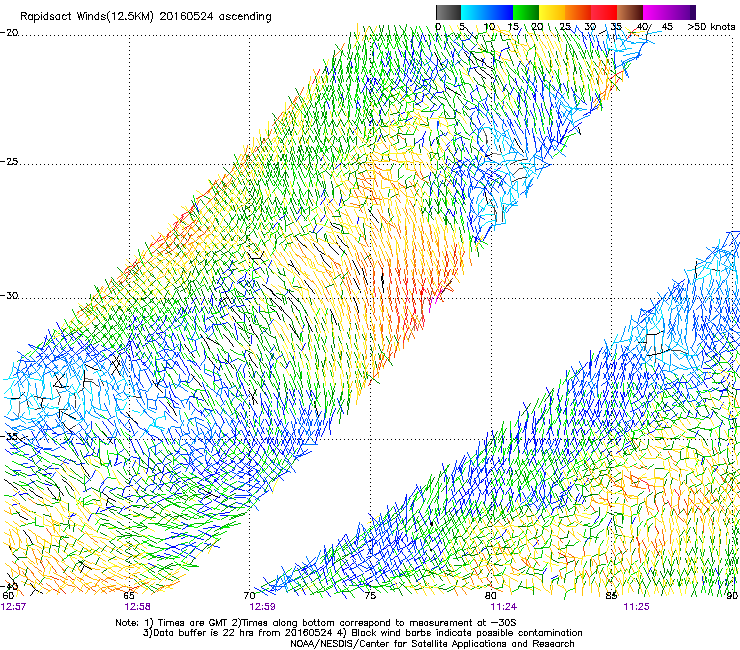The image size is (740, 650).
Task: Select the longitude label '70'
Action: [249, 596]
